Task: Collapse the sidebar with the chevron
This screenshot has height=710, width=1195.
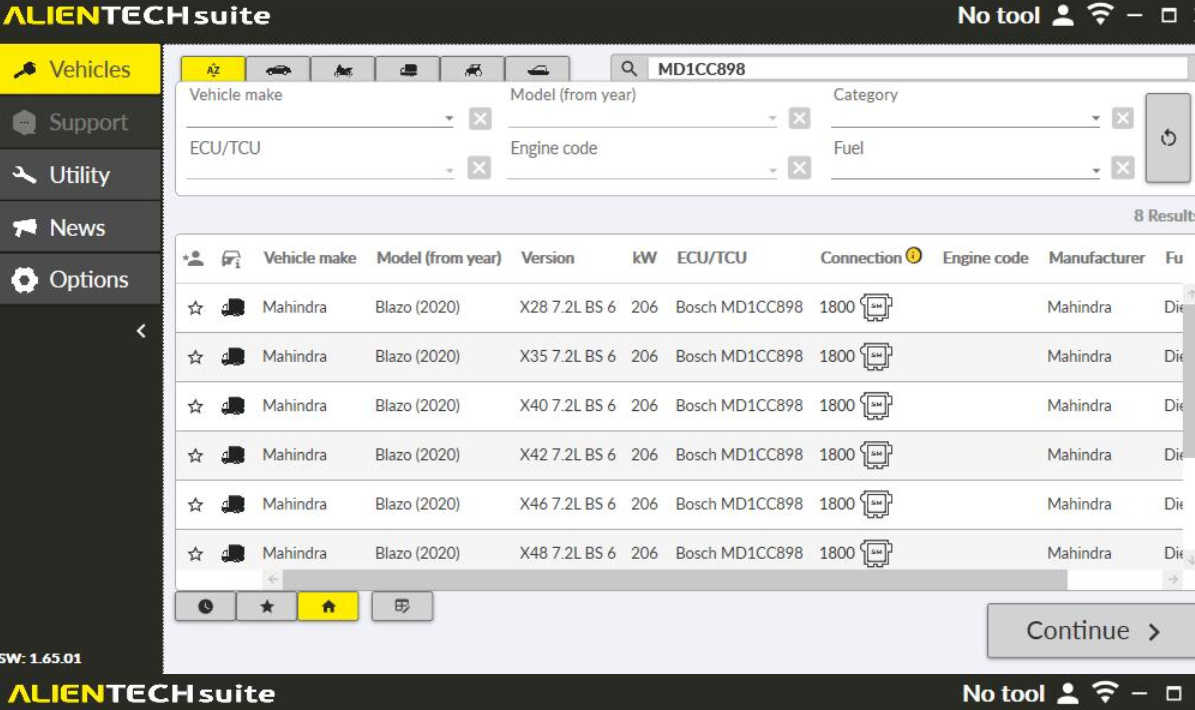Action: pyautogui.click(x=142, y=330)
